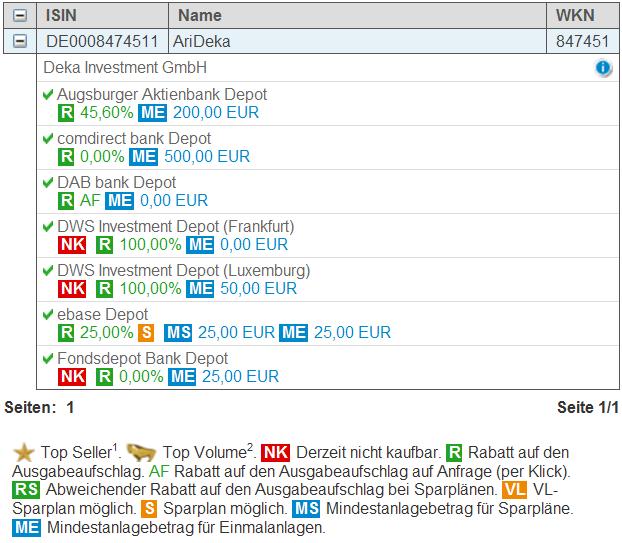Click the ME badge under Augsburger Aktienbank

pyautogui.click(x=153, y=113)
